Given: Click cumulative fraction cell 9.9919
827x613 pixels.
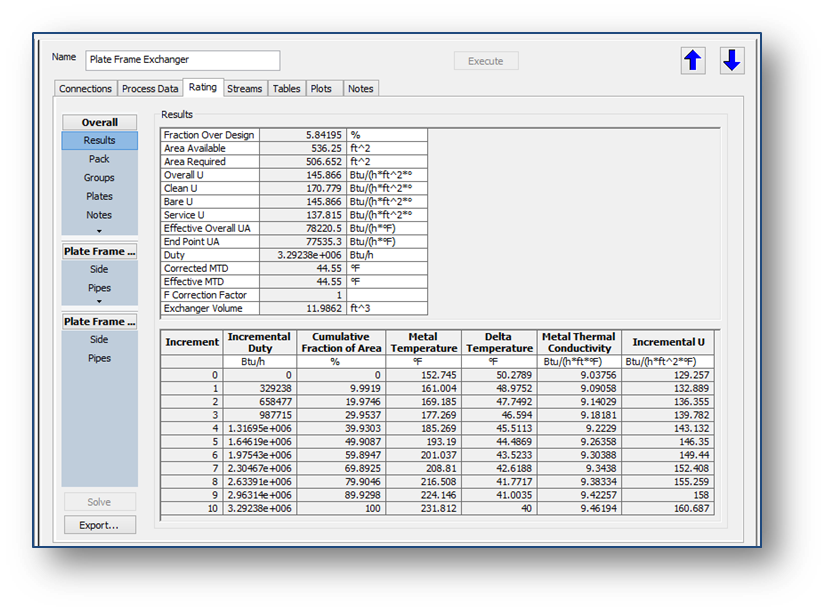Looking at the screenshot, I should 341,388.
